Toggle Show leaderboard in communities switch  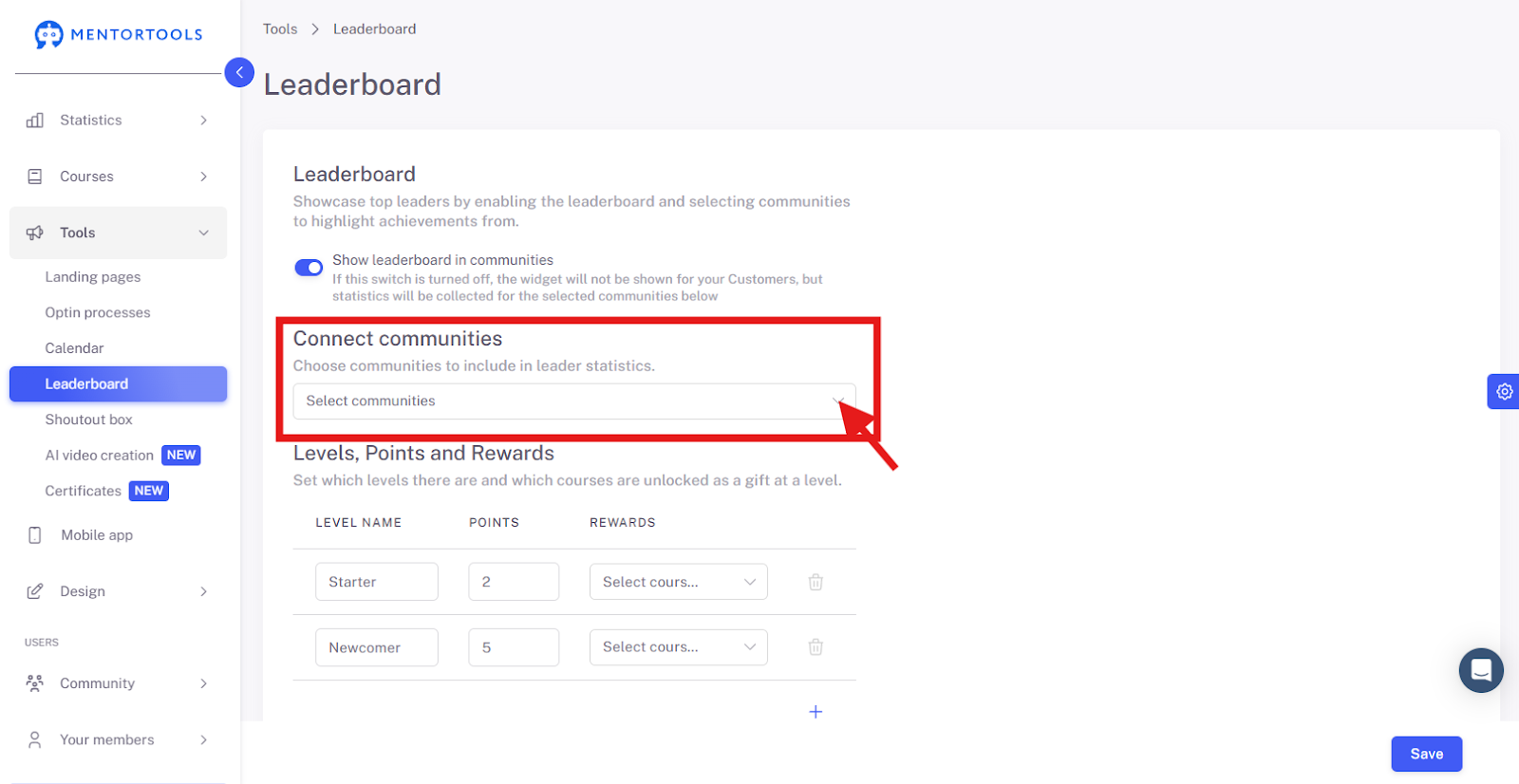(309, 268)
